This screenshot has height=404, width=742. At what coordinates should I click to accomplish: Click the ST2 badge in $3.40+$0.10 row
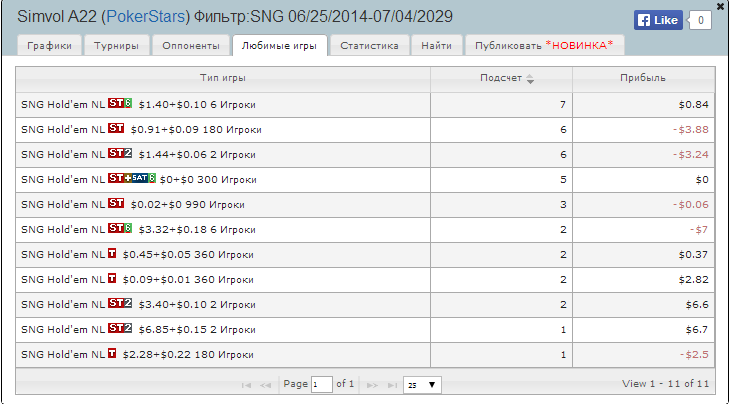point(120,303)
